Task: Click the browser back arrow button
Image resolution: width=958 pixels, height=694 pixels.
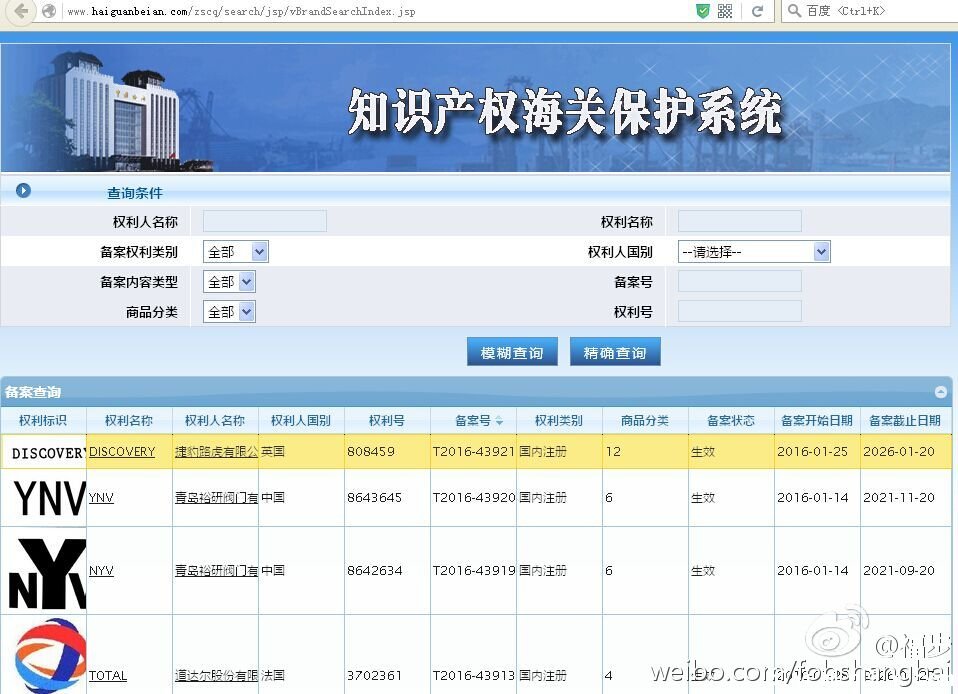Action: pos(22,11)
